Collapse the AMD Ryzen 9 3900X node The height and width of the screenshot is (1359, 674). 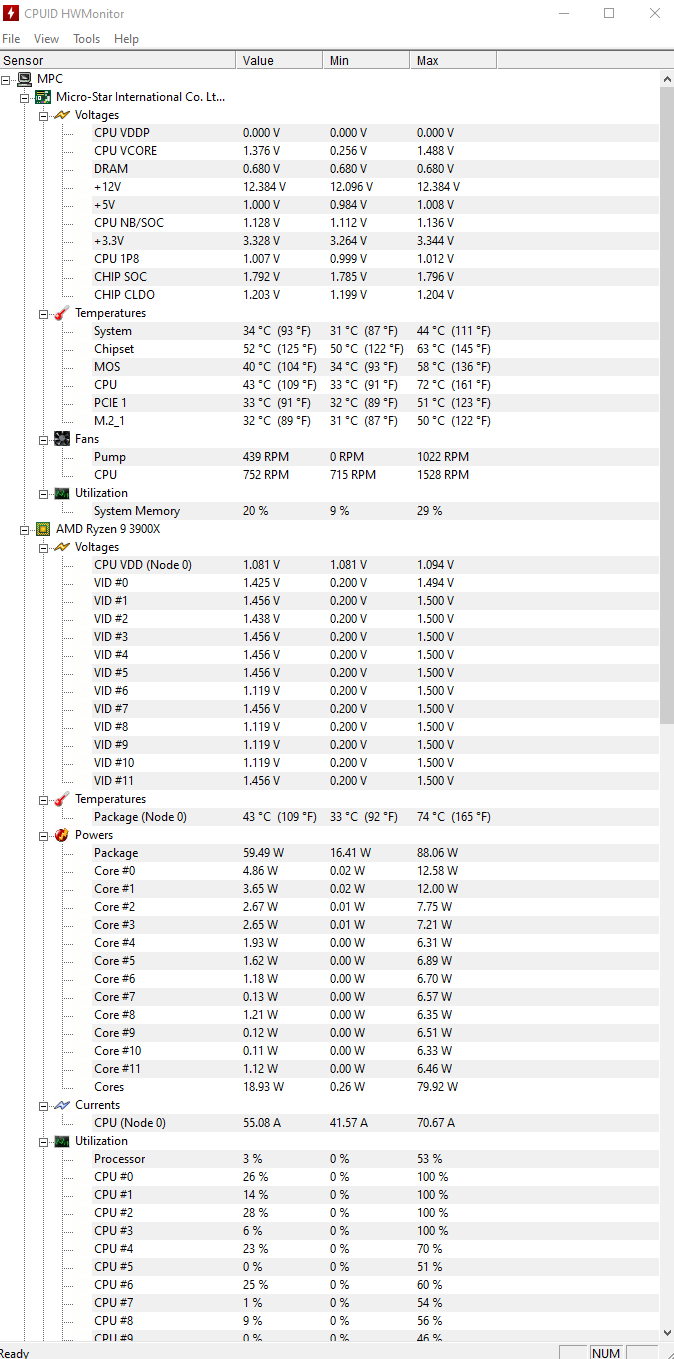tap(25, 529)
